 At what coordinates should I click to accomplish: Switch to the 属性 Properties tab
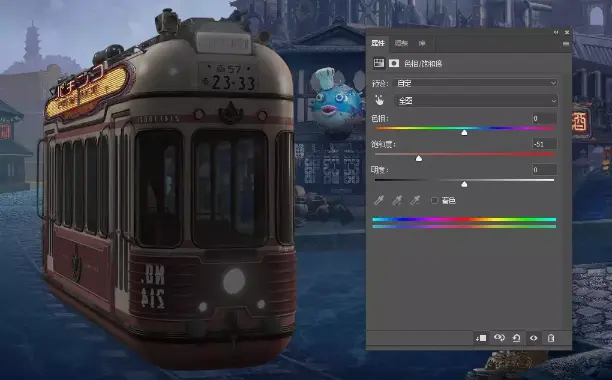(378, 43)
